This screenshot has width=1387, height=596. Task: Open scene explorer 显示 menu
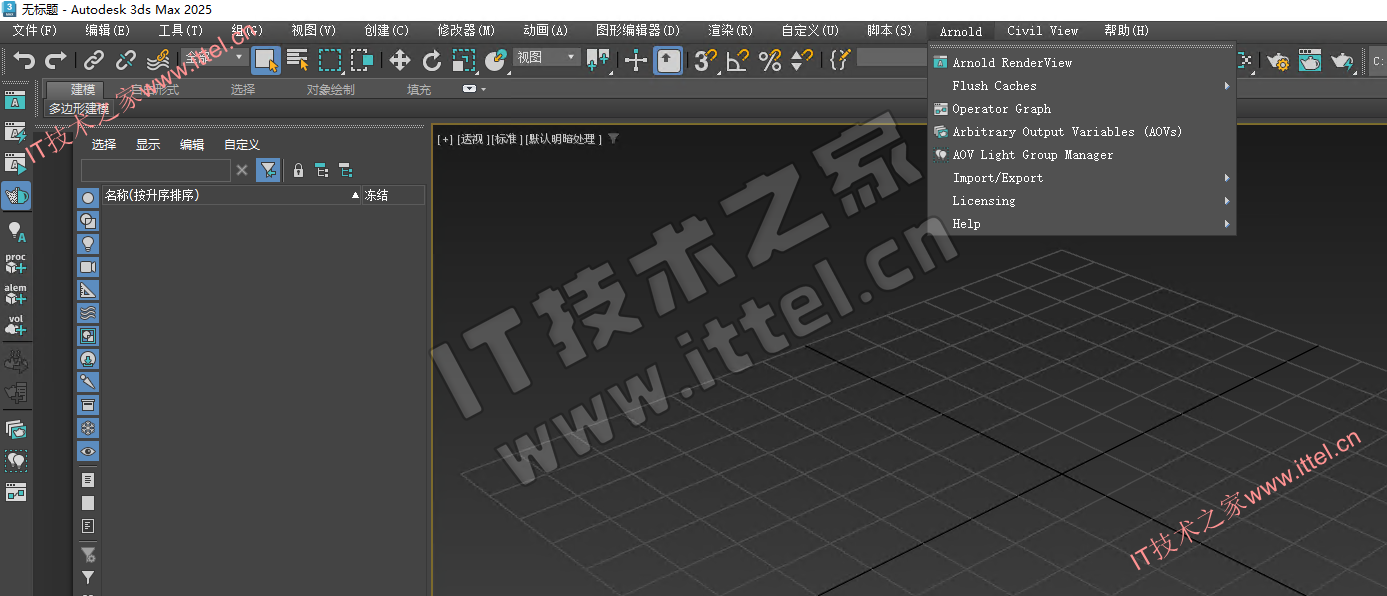148,145
